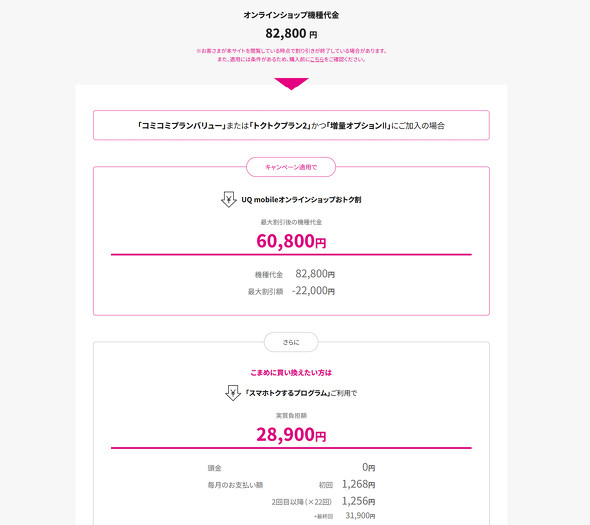Click the 「スマホトクするプログラム」ご利用で text
Viewport: 590px width, 525px height.
[x=301, y=393]
